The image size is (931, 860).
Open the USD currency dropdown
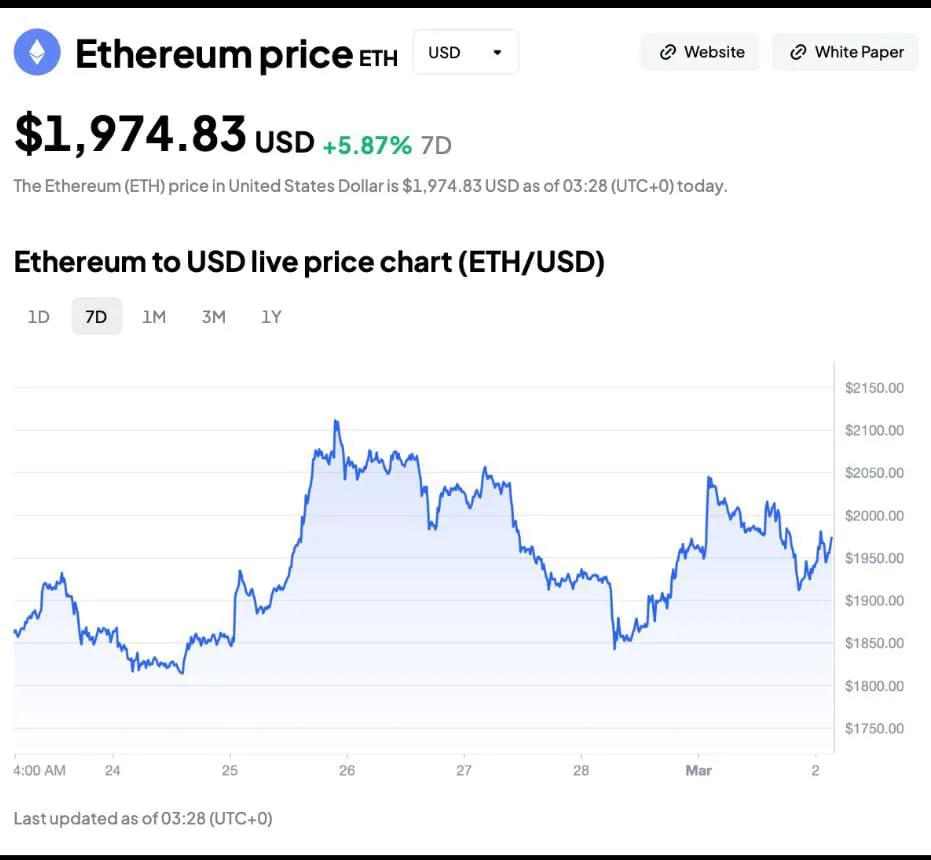click(x=465, y=52)
